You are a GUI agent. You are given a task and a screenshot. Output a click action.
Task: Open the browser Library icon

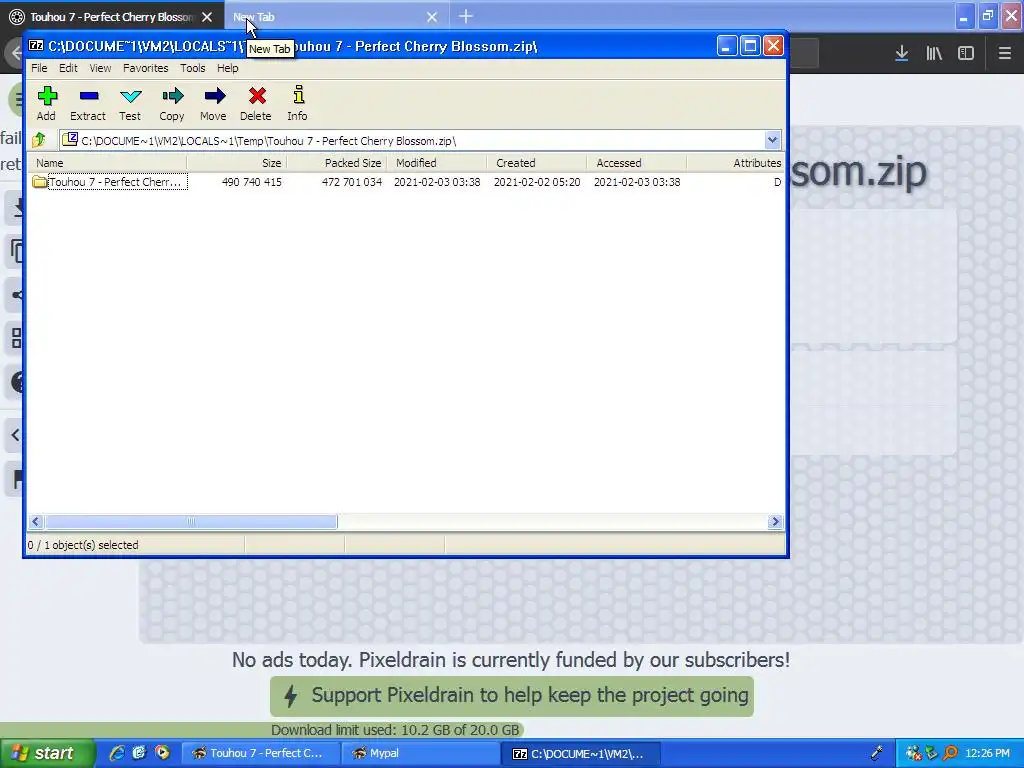(934, 54)
